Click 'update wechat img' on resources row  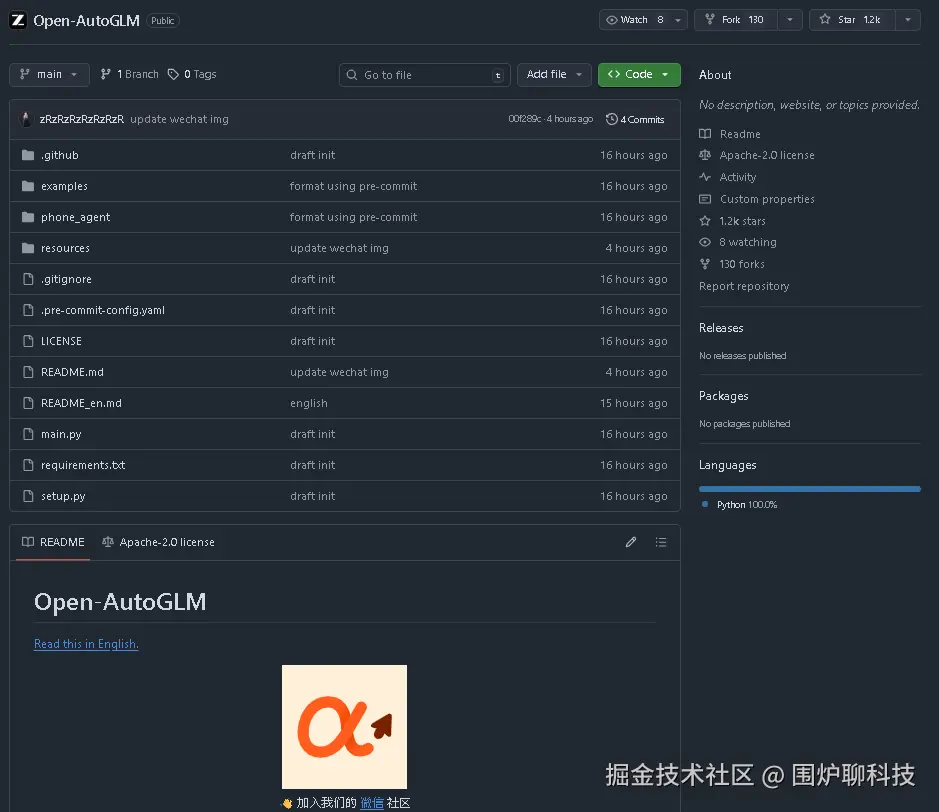click(339, 248)
